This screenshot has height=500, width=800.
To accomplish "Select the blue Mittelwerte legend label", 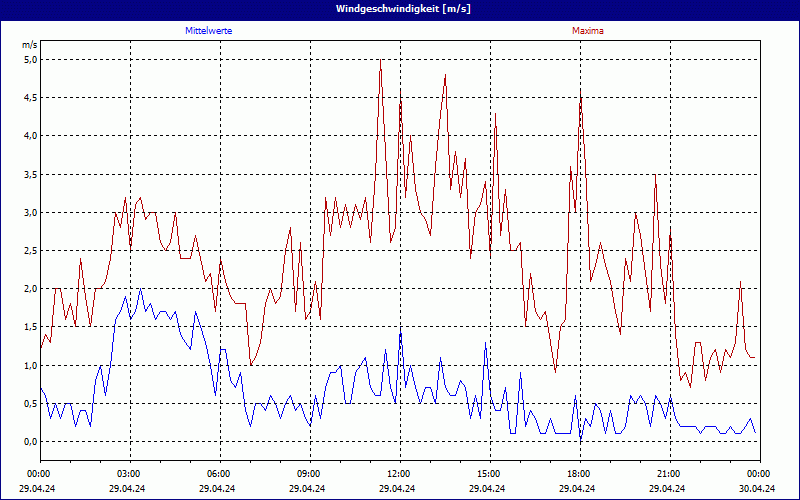I will (209, 31).
